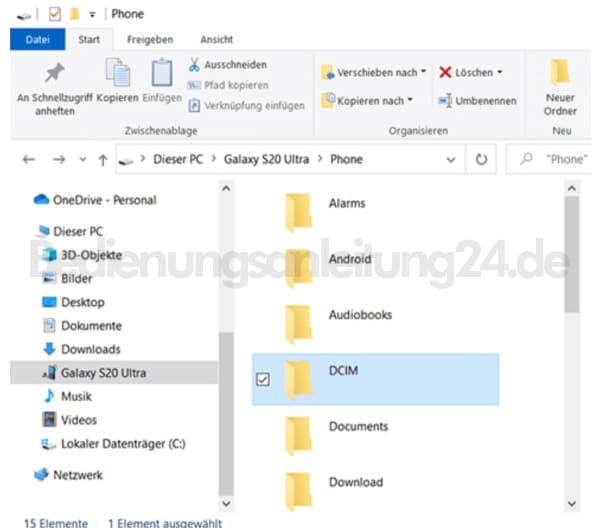
Task: Pin to quick access with An Schnellzugriff anheften
Action: 54,89
